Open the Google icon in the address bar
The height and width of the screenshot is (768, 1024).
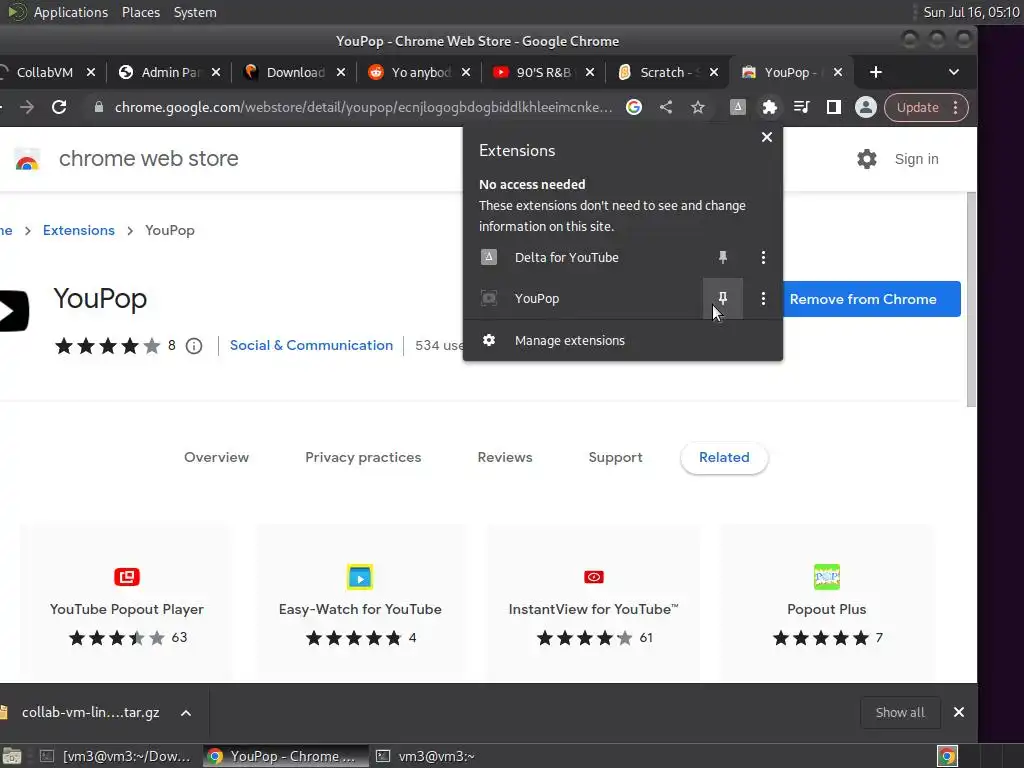click(633, 107)
